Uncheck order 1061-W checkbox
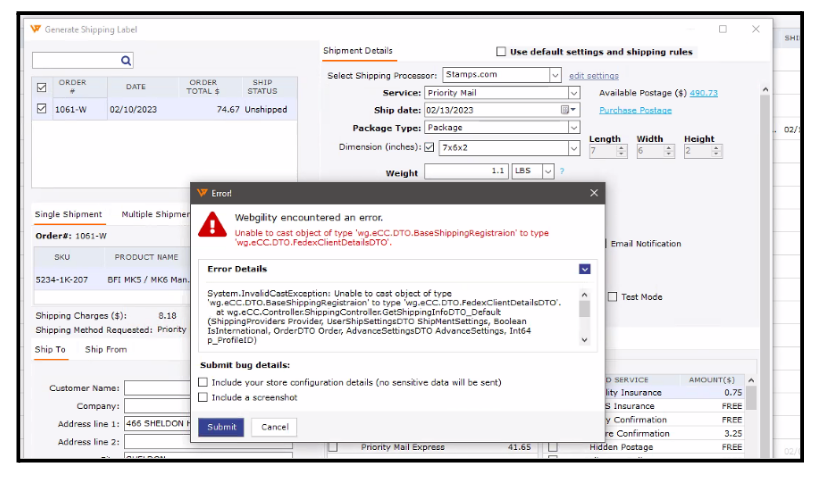Screen dimensions: 813x479 click(41, 109)
